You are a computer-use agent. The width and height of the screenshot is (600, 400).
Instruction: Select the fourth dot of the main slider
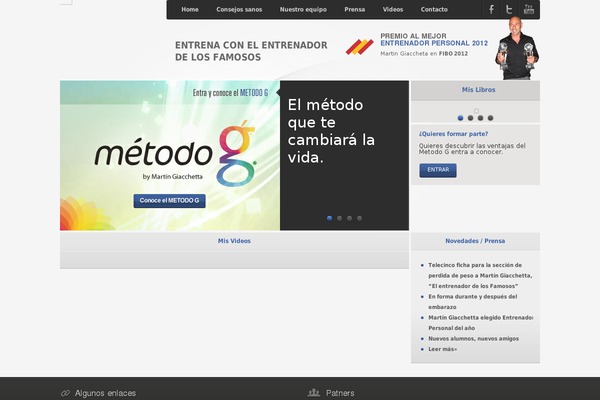pyautogui.click(x=359, y=218)
